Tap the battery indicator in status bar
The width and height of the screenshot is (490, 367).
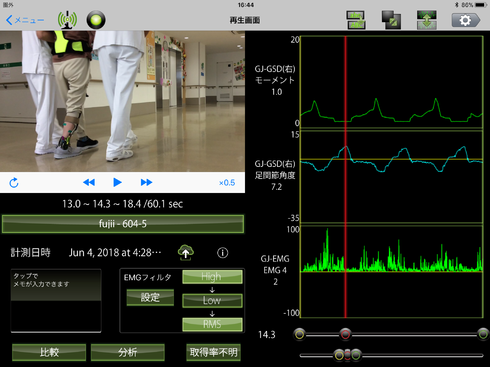tap(481, 5)
